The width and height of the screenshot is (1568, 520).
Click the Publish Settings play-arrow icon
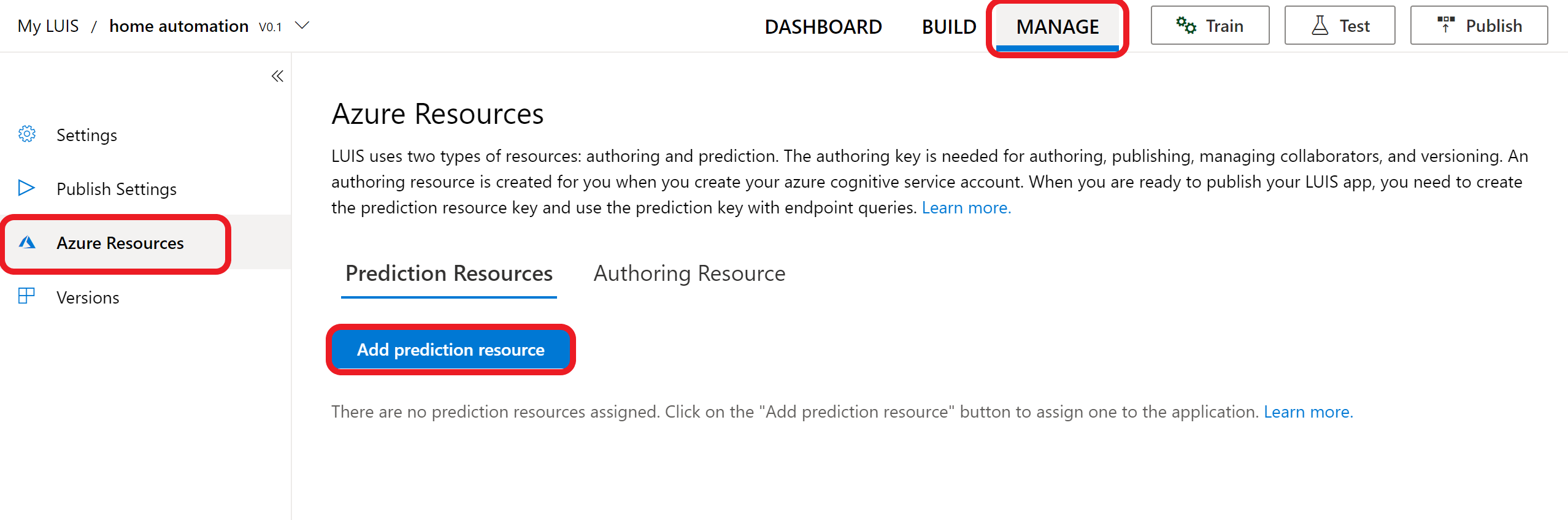point(26,188)
